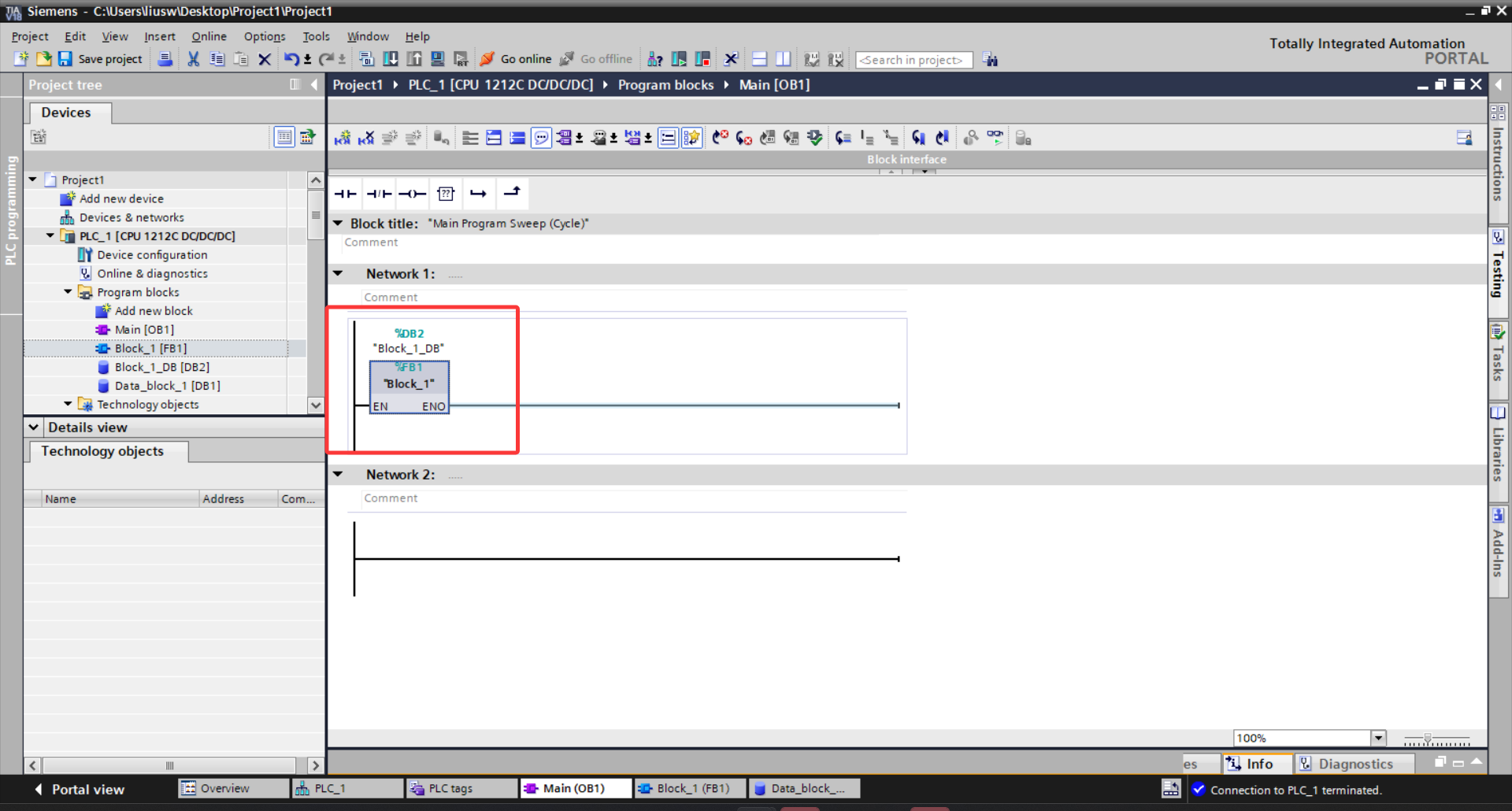Open the 100% zoom dropdown
This screenshot has width=1512, height=811.
pyautogui.click(x=1378, y=738)
